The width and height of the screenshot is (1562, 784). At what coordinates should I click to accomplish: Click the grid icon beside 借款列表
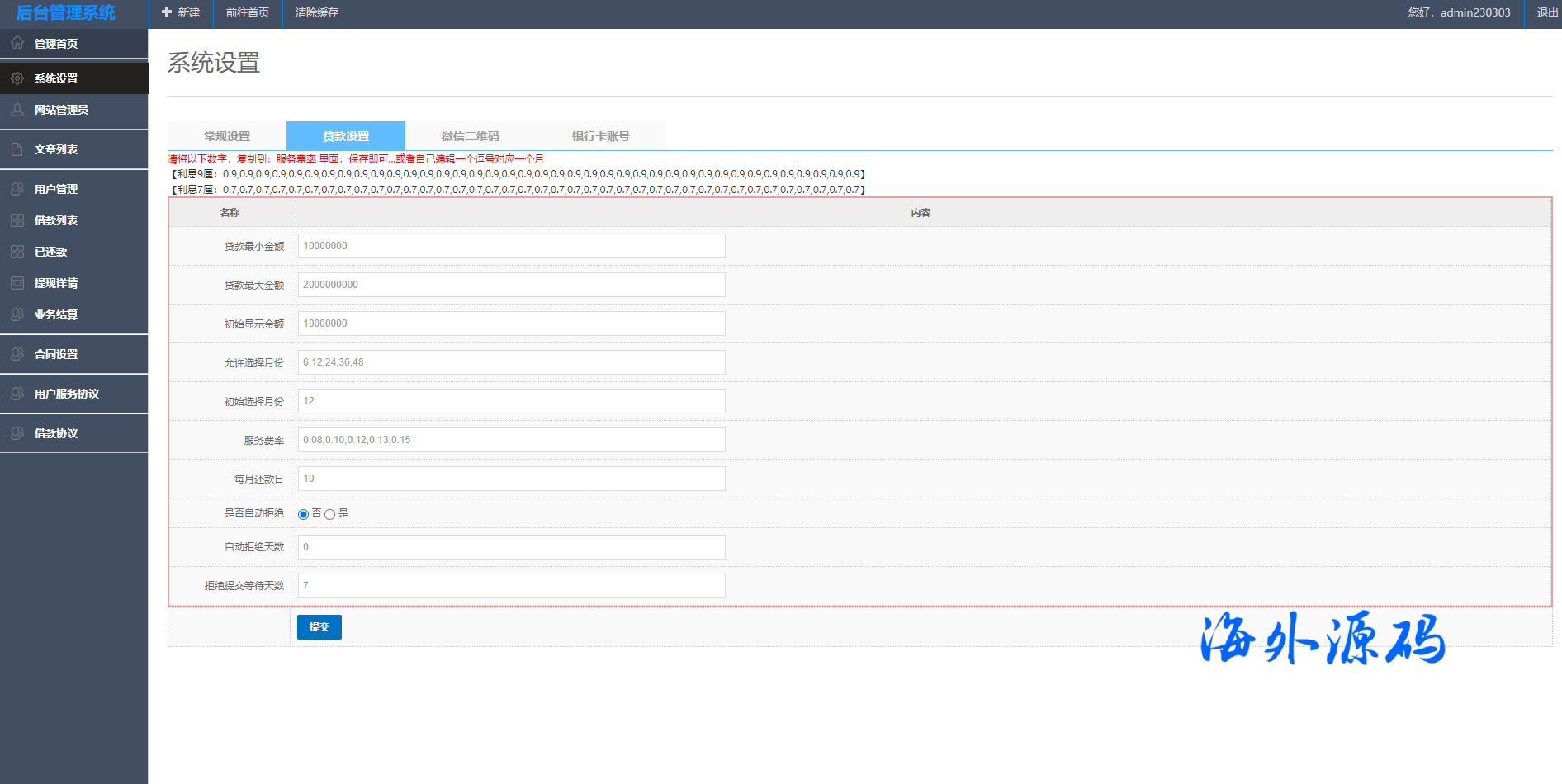[17, 220]
